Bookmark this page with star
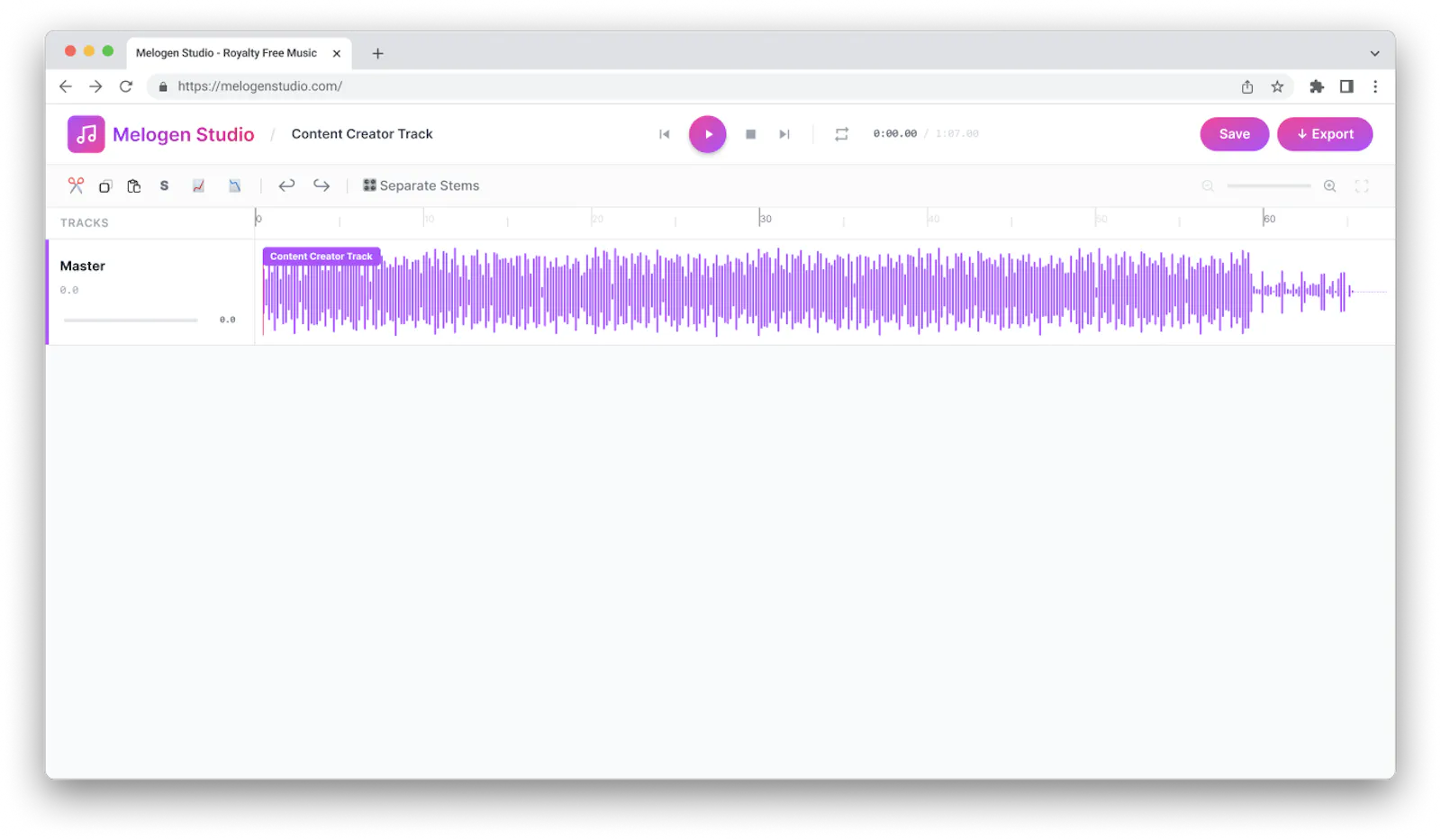 (x=1277, y=86)
